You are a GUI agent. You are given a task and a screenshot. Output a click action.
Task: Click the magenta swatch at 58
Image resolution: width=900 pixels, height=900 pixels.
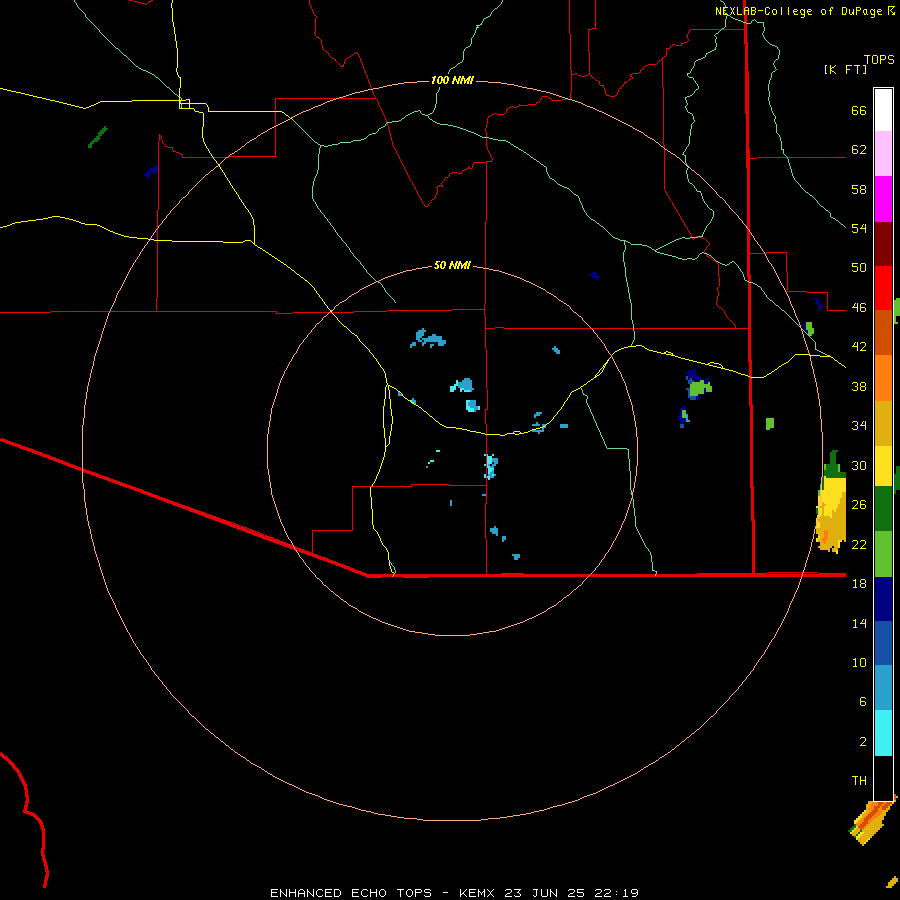883,199
